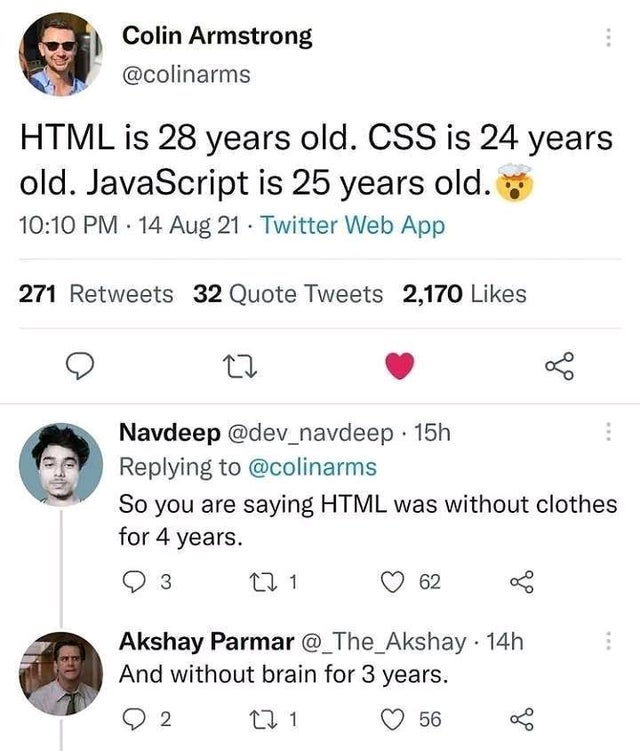This screenshot has height=751, width=640.
Task: Share Navdeep's reply
Action: tap(520, 582)
